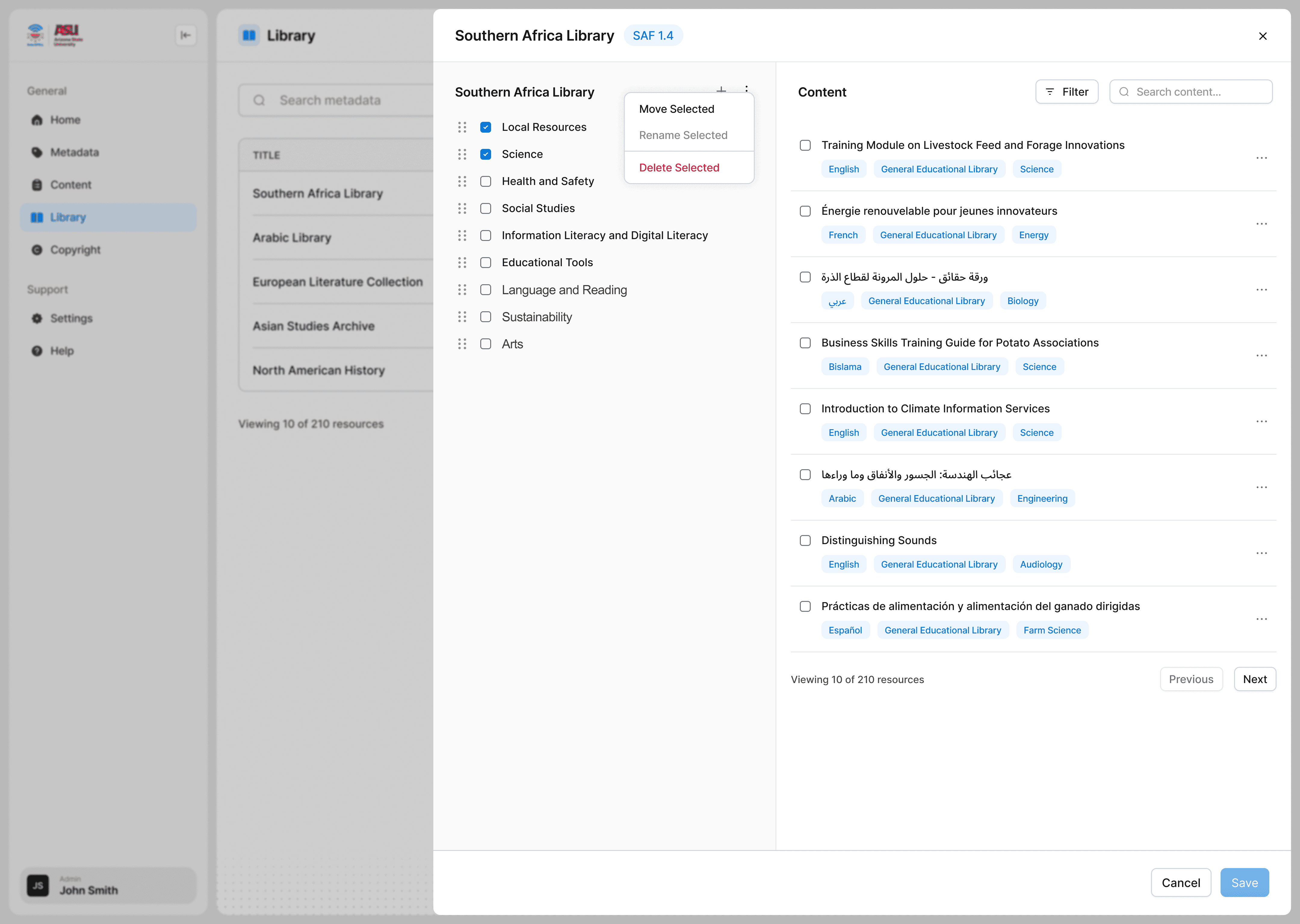Click the plus icon to add category
The width and height of the screenshot is (1300, 924).
click(x=721, y=89)
